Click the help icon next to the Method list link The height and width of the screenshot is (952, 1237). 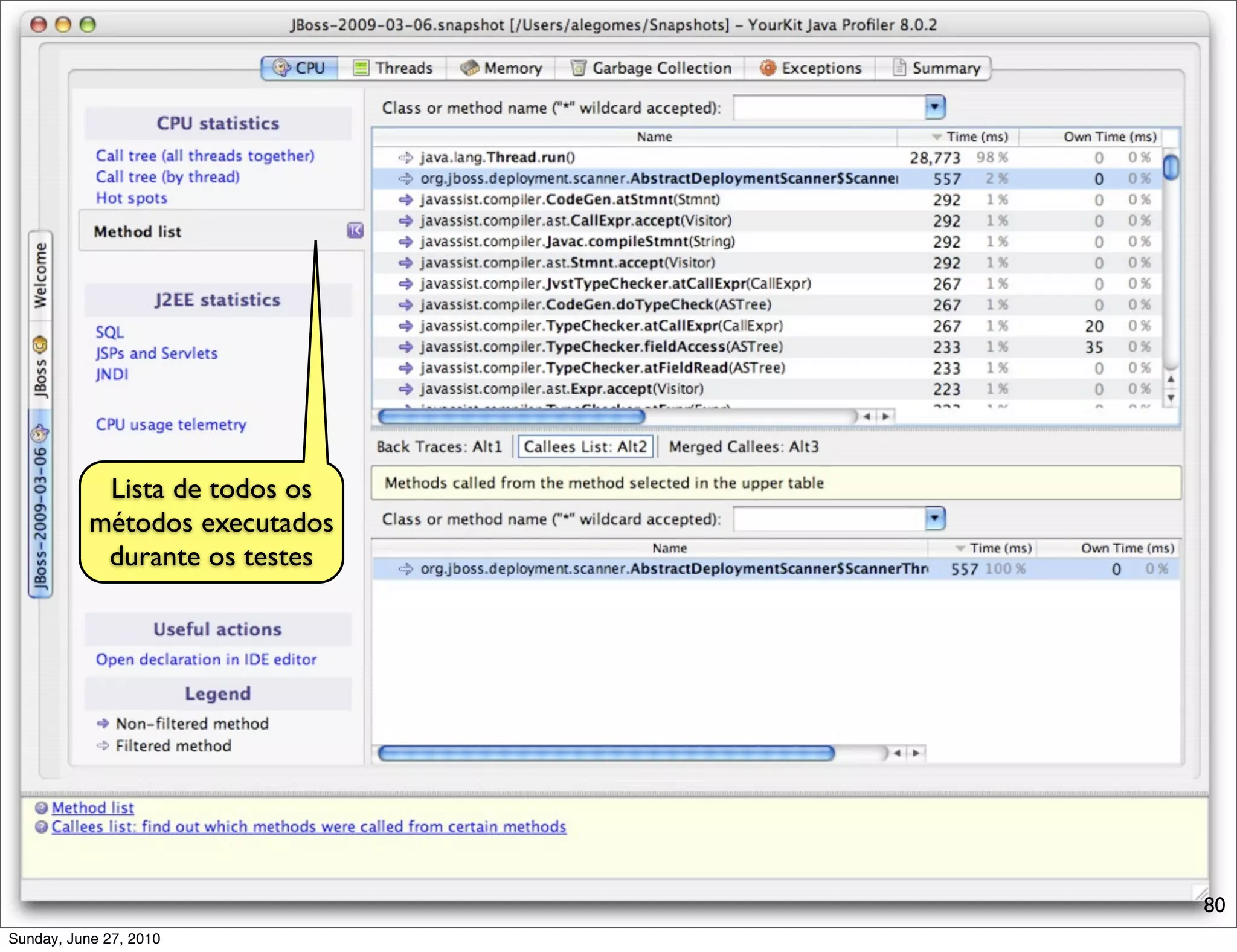click(41, 808)
